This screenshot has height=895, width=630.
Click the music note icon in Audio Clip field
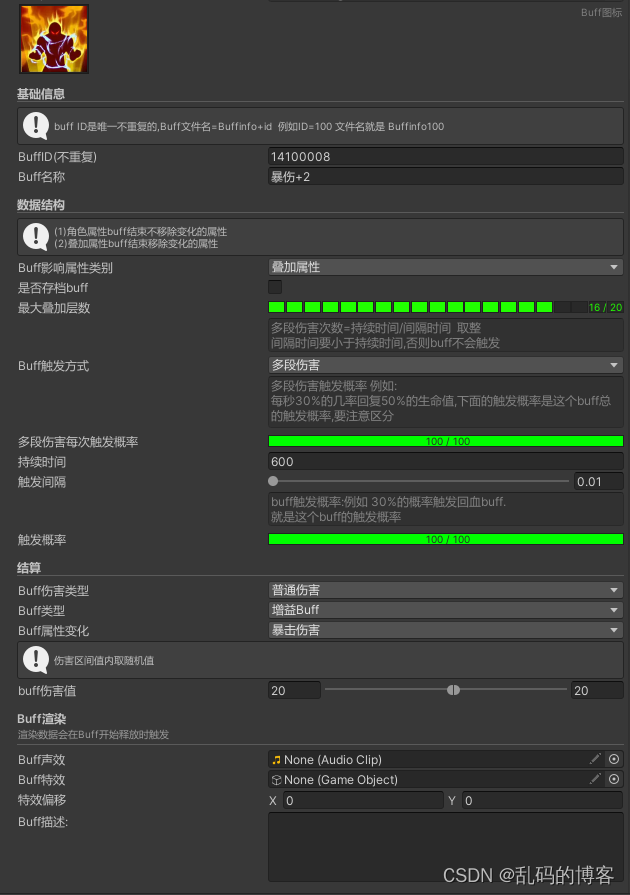277,760
